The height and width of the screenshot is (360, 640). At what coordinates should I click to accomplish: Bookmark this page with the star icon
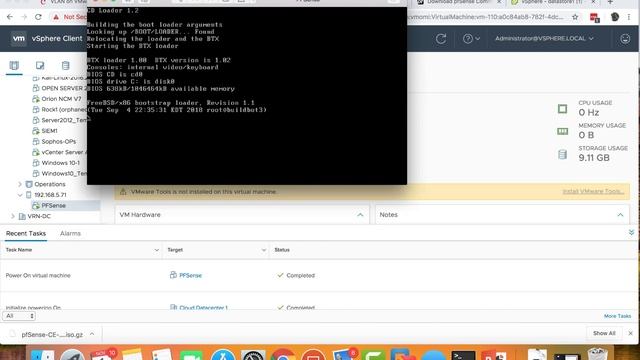[575, 17]
